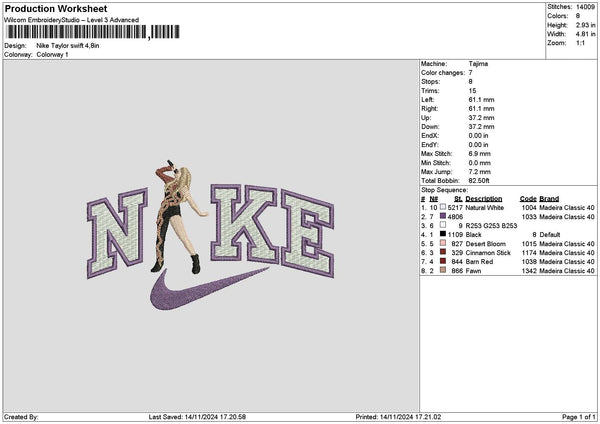This screenshot has width=600, height=424.
Task: Select the Barn Red description text
Action: [479, 262]
